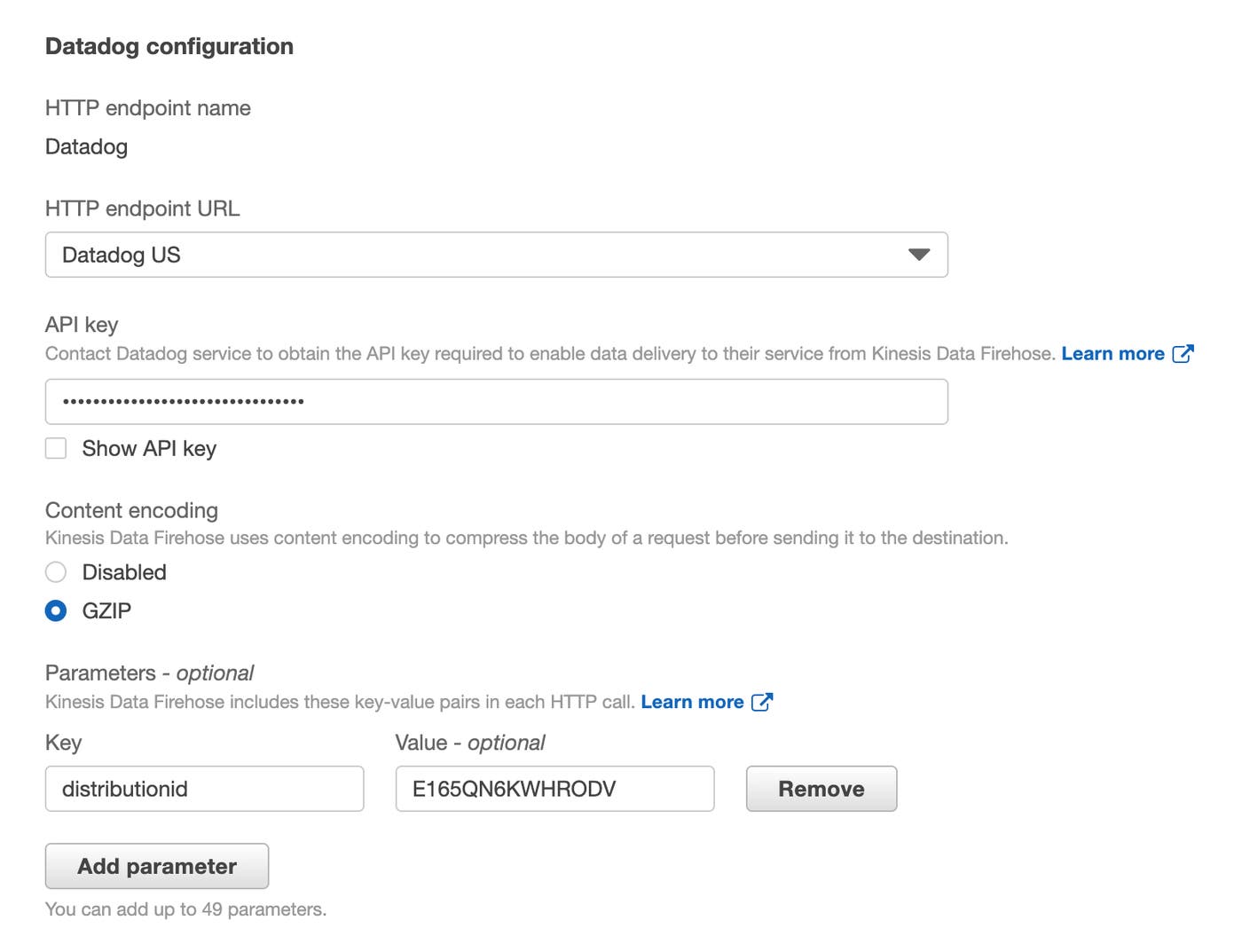Click the Add parameter button

[x=156, y=866]
